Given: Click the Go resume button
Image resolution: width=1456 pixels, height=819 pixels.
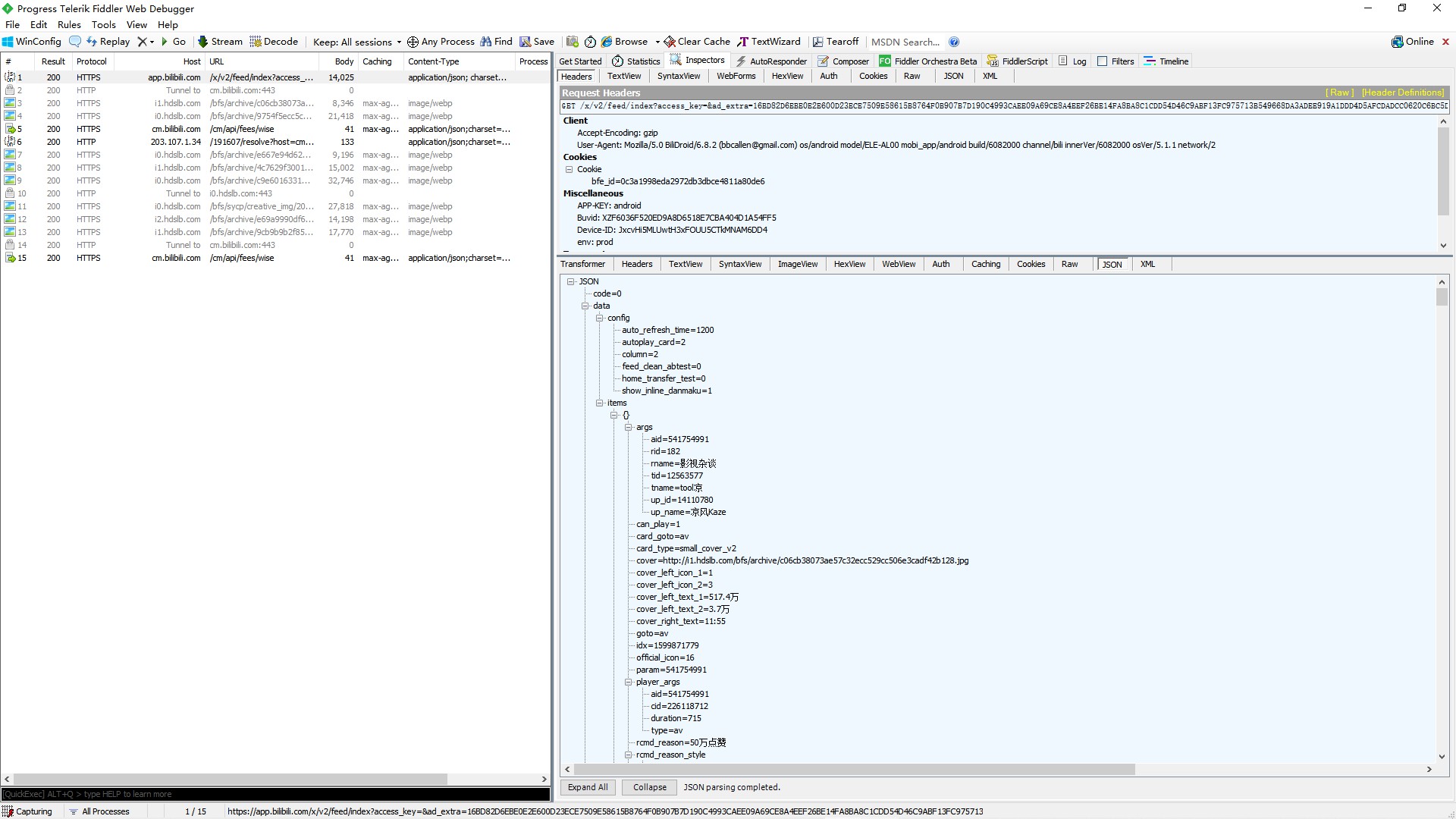Looking at the screenshot, I should (174, 42).
